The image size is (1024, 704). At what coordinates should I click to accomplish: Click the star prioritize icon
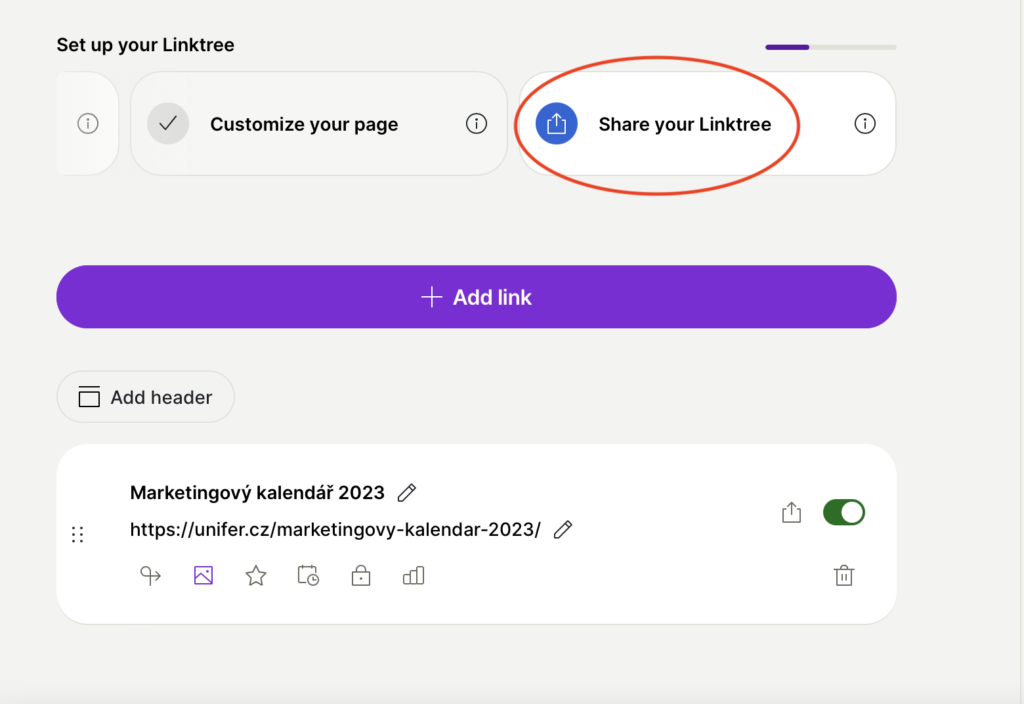click(256, 576)
